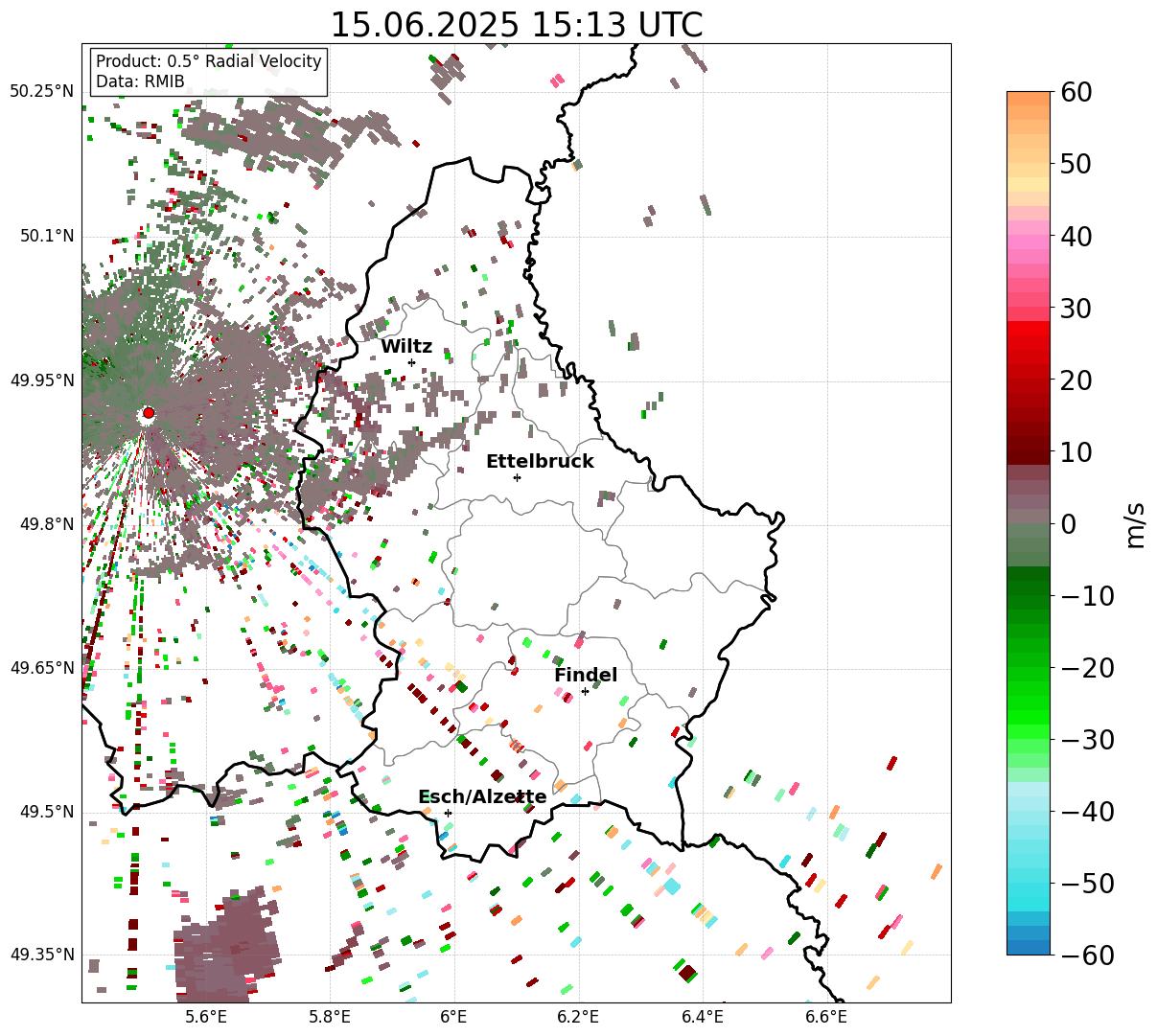Click the large velocity patch near 49.35°N
The width and height of the screenshot is (1157, 1036).
(x=227, y=944)
